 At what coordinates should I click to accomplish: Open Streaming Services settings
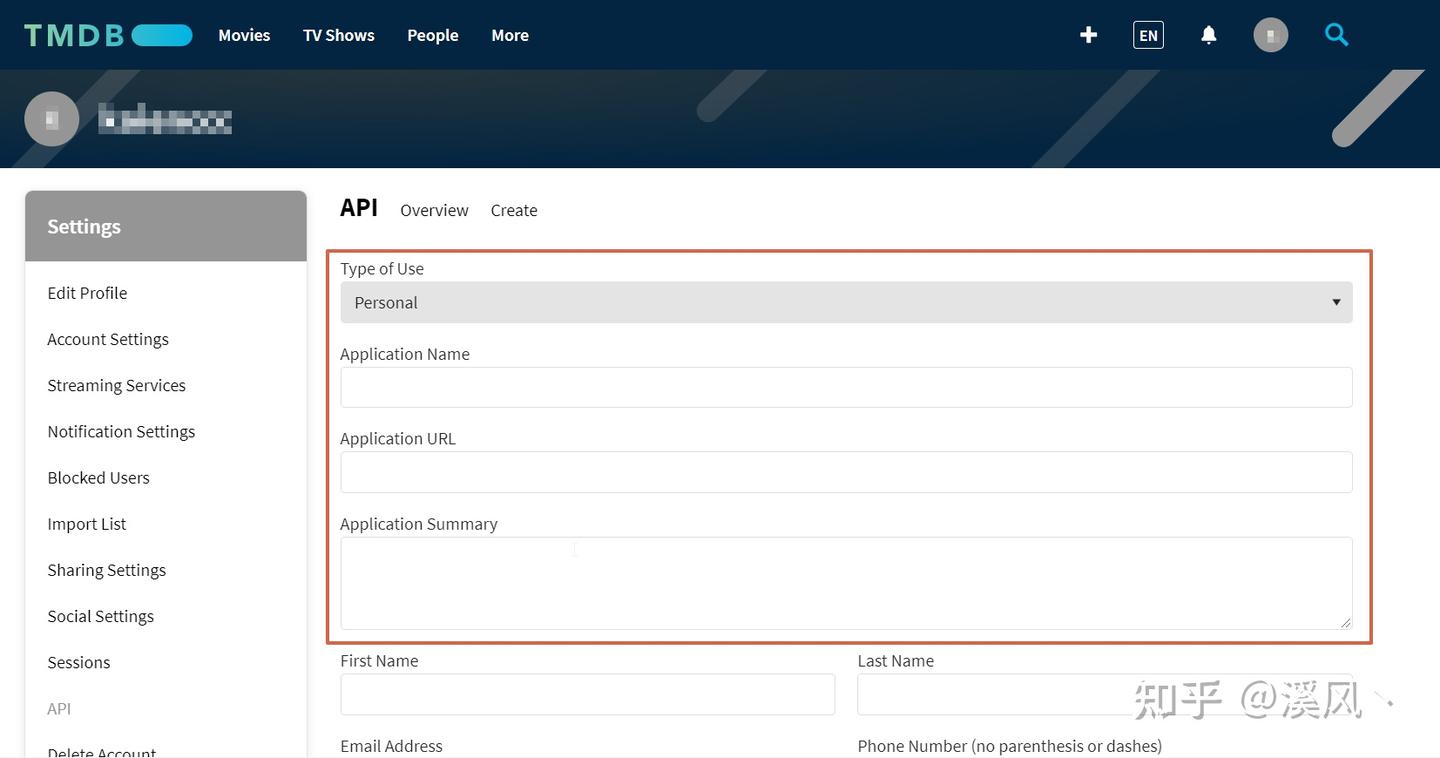click(116, 385)
